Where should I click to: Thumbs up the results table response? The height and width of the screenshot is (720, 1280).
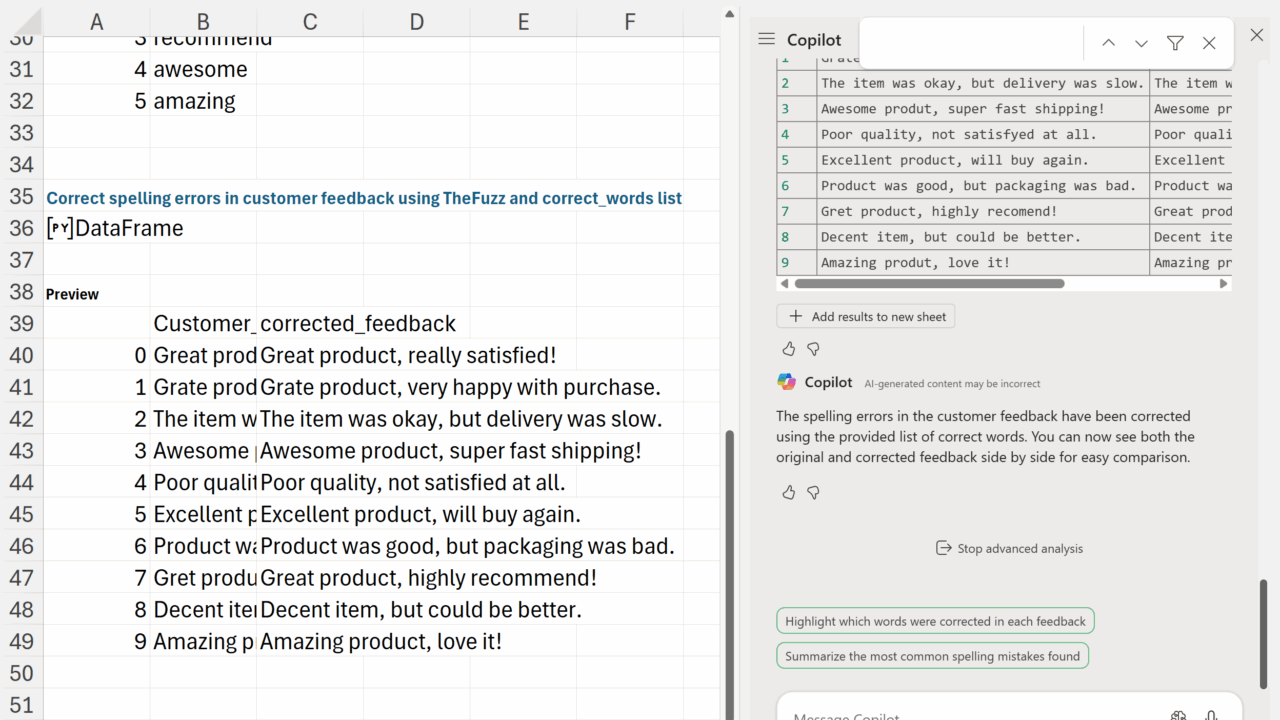tap(789, 349)
